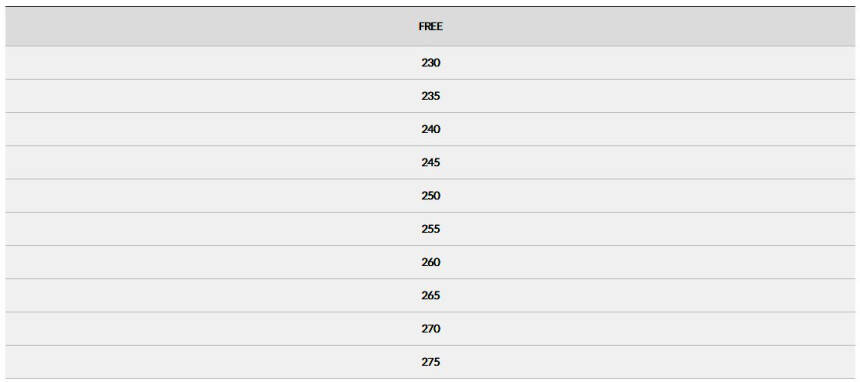This screenshot has width=860, height=382.
Task: Choose the 240 value in table
Action: pos(431,130)
